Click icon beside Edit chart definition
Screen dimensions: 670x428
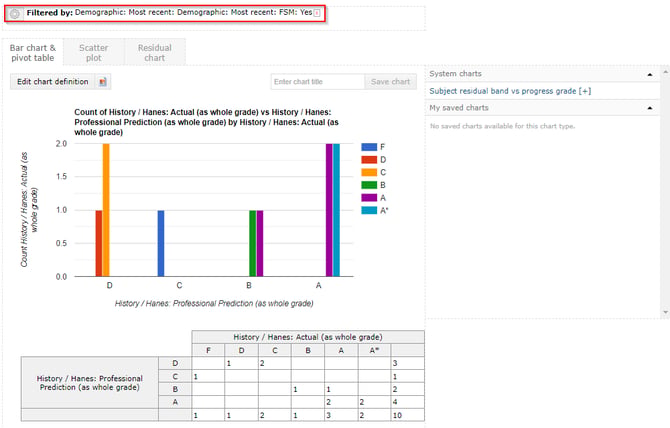point(103,82)
